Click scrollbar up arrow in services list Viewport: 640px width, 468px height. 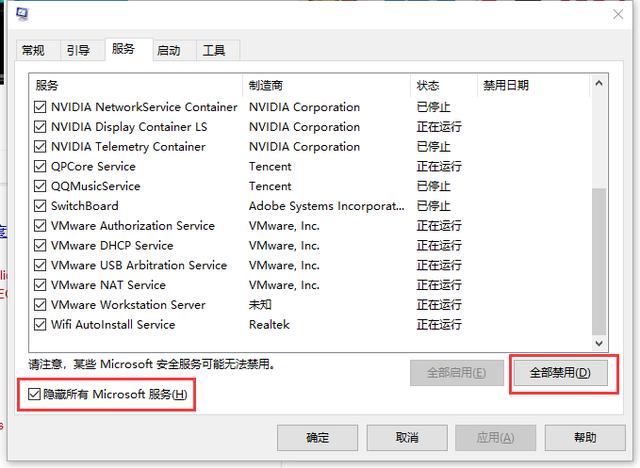pos(599,83)
